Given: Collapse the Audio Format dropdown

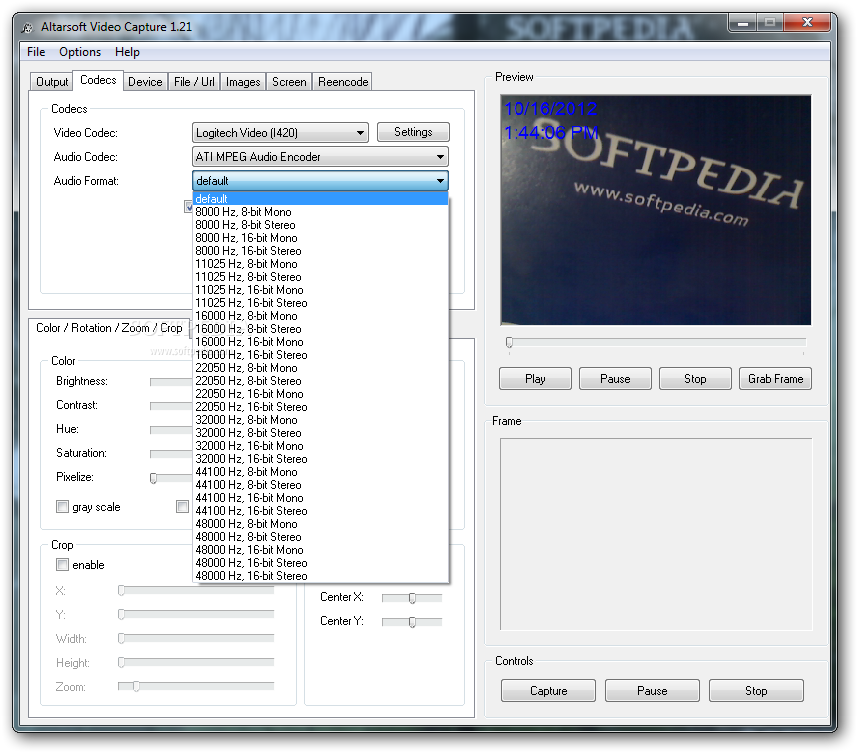Looking at the screenshot, I should pyautogui.click(x=320, y=181).
